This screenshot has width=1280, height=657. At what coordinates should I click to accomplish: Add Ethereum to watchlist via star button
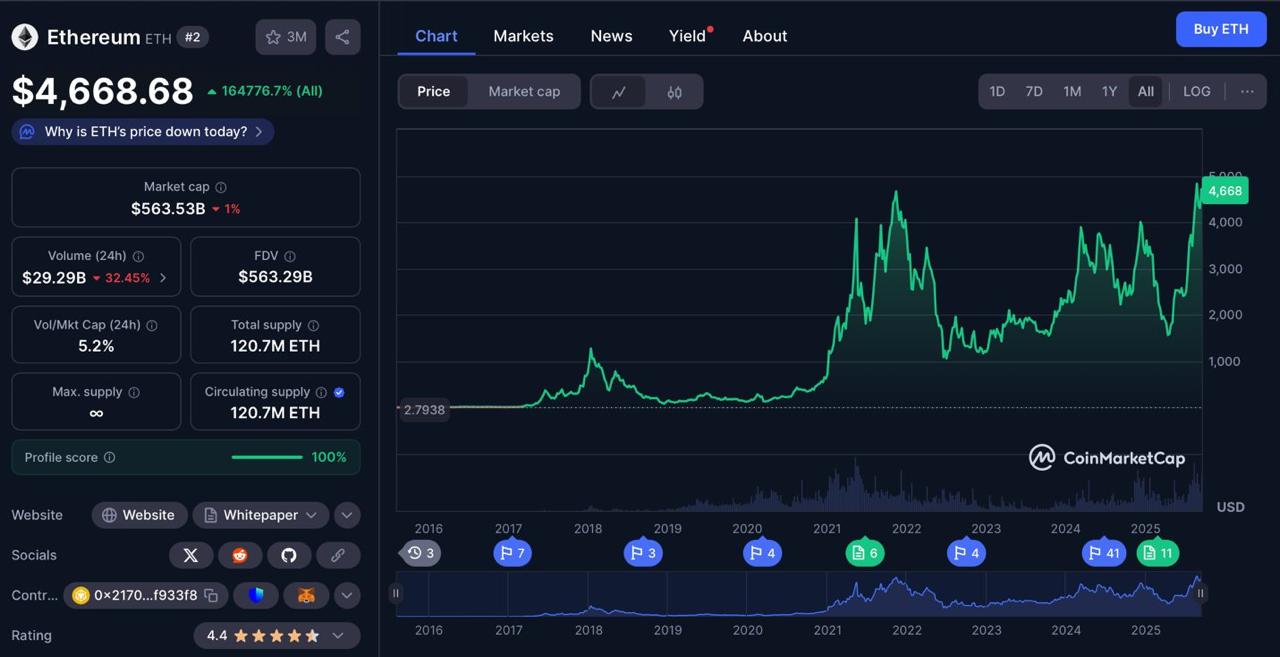(286, 37)
